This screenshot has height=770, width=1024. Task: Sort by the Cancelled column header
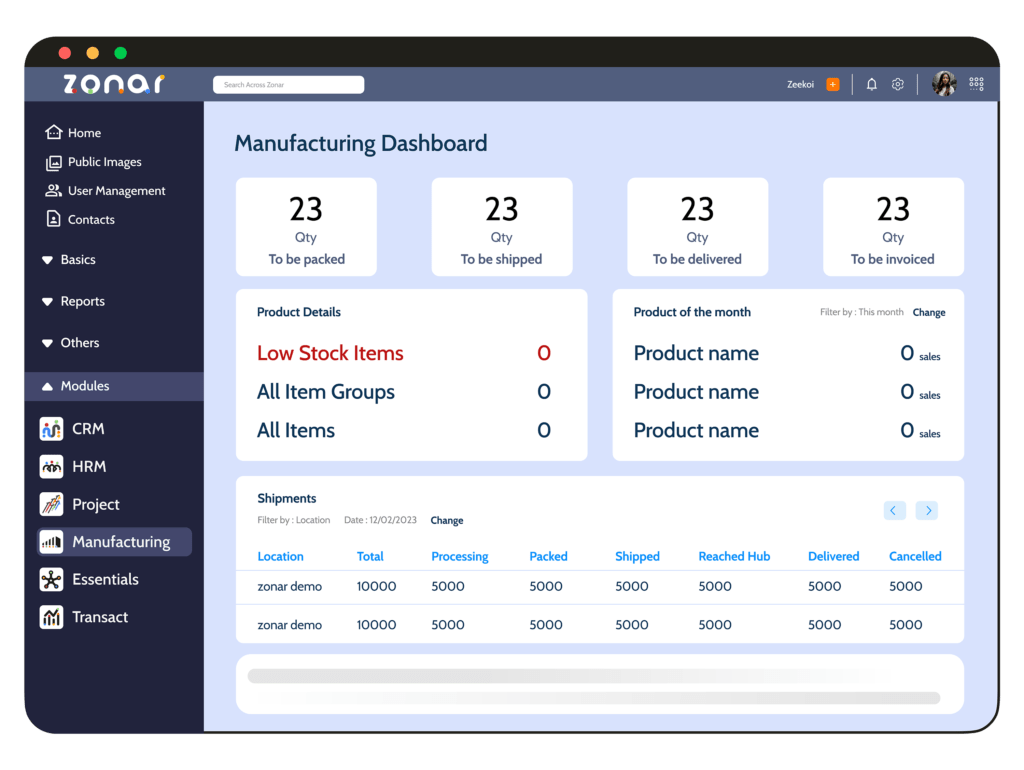point(915,556)
